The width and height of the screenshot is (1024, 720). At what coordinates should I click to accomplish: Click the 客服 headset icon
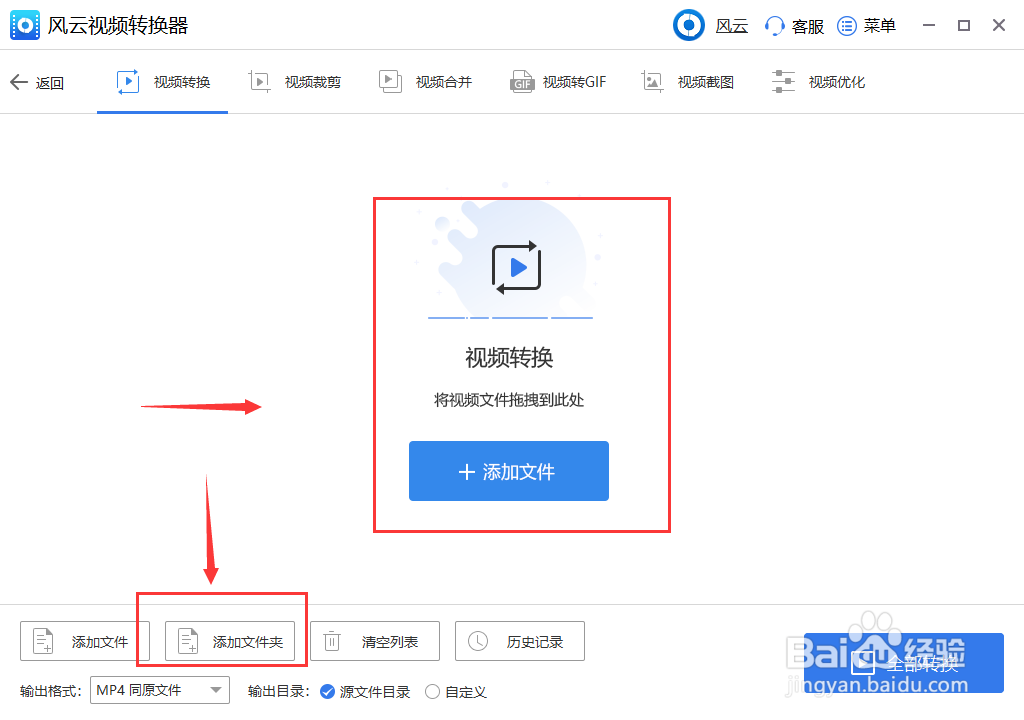point(775,26)
